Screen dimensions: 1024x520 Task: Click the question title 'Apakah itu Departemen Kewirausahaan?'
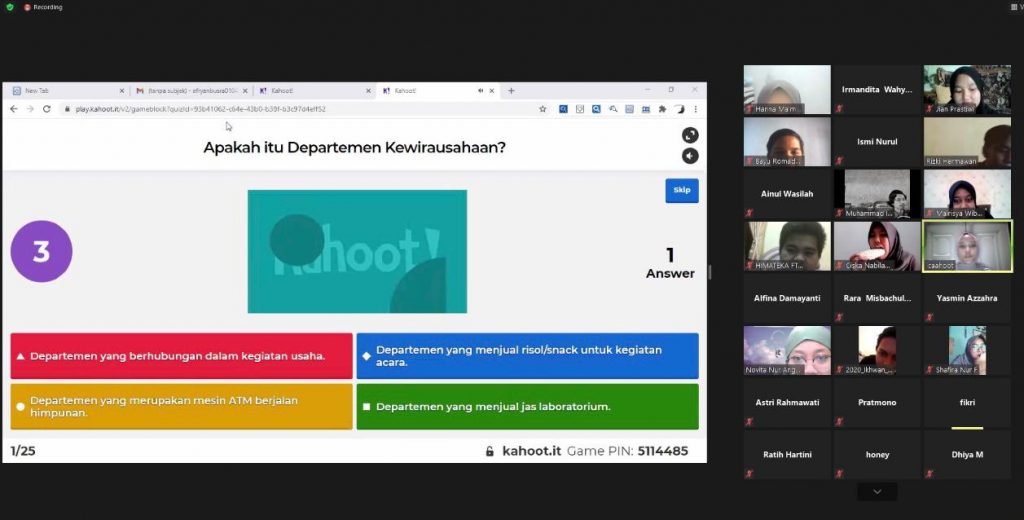[355, 148]
